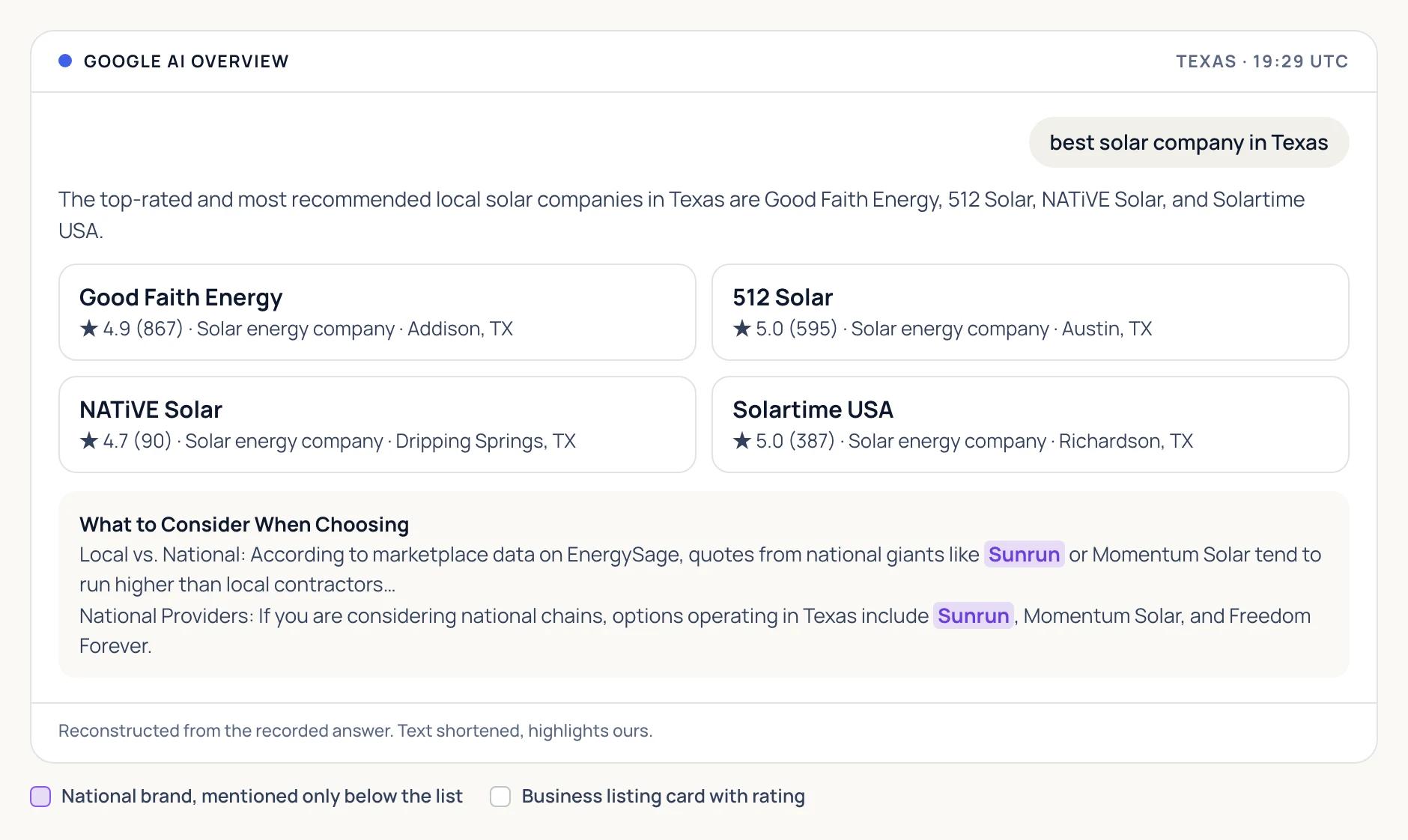Click highlighted Sunrun in Local vs. National line
Viewport: 1408px width, 840px height.
1024,554
